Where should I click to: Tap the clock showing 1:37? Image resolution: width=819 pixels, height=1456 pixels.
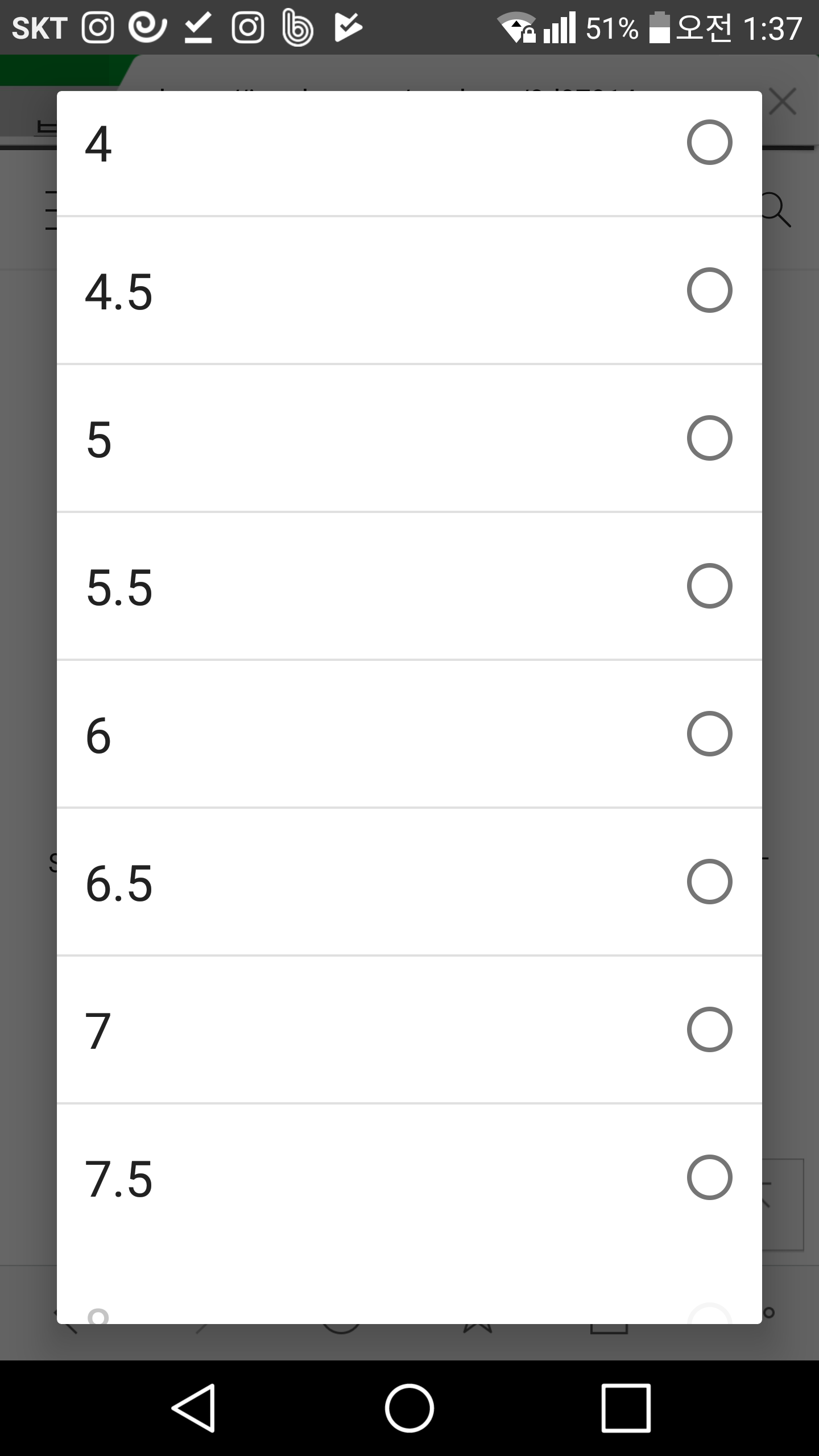pyautogui.click(x=772, y=27)
